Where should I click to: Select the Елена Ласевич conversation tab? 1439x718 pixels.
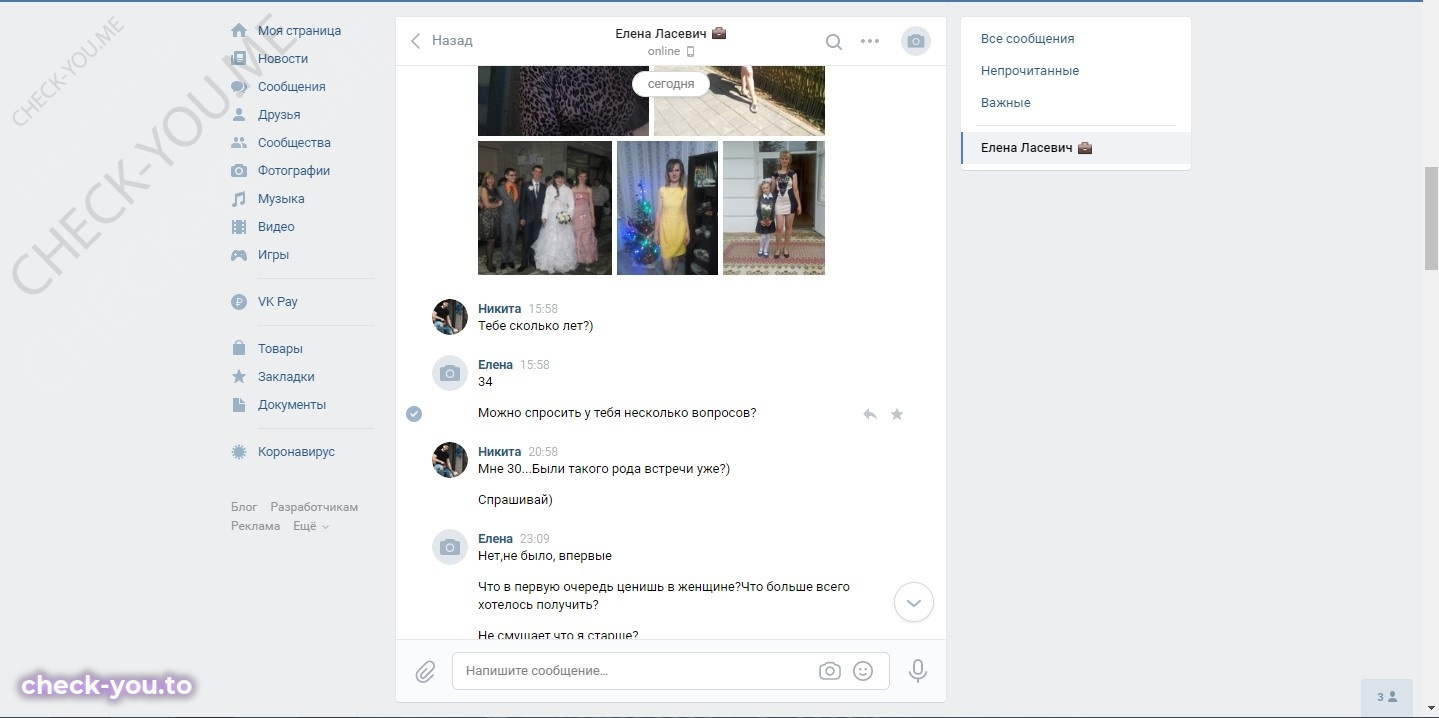click(x=1076, y=148)
